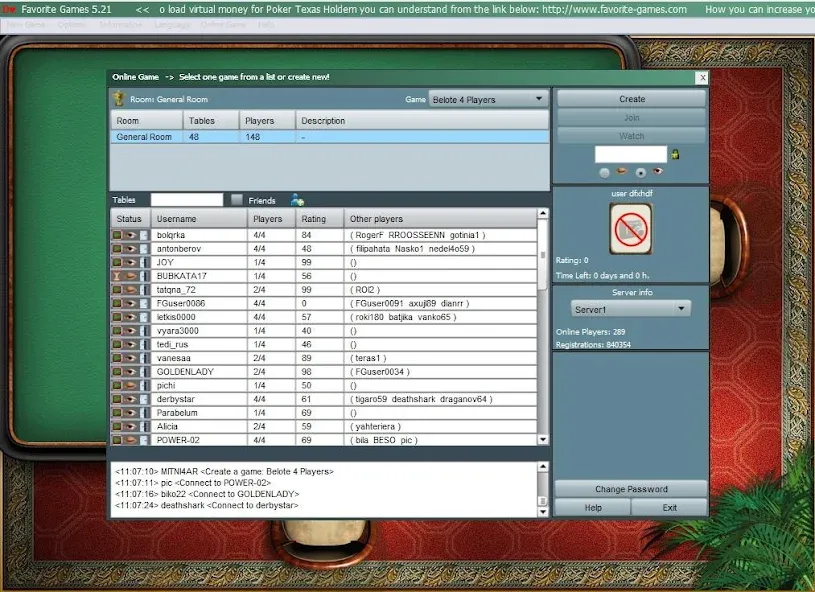This screenshot has height=592, width=815.
Task: Enable the Friends filter checkbox
Action: pos(236,199)
